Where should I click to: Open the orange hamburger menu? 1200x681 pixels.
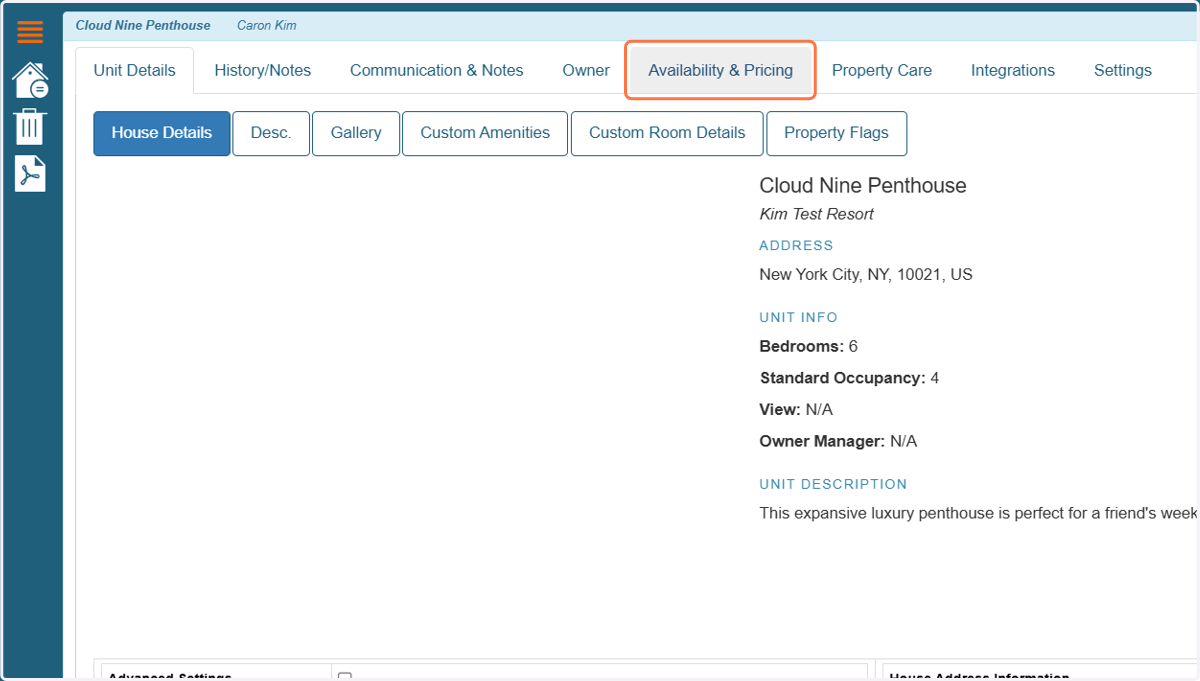[x=30, y=32]
